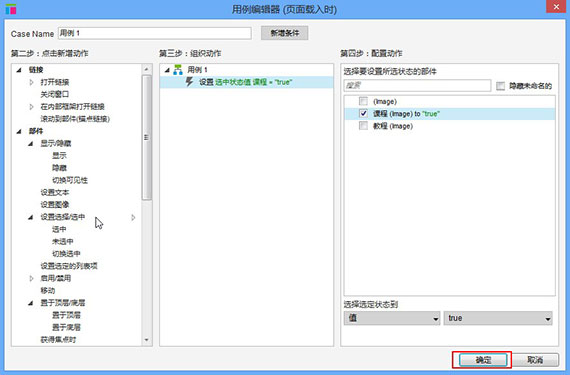The width and height of the screenshot is (570, 375).
Task: Select the 设置选定的列表项 action
Action: point(69,266)
